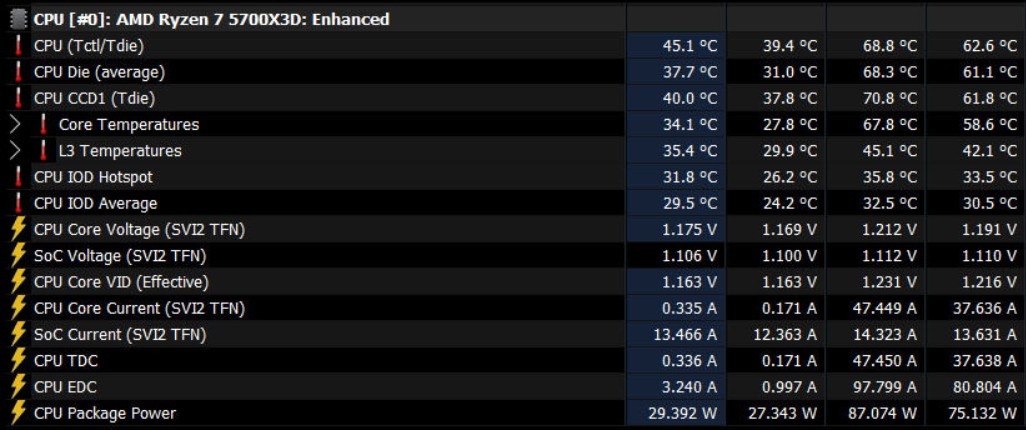
Task: Click thermometer icon beside CPU CCD1 (Tdie)
Action: pyautogui.click(x=19, y=98)
